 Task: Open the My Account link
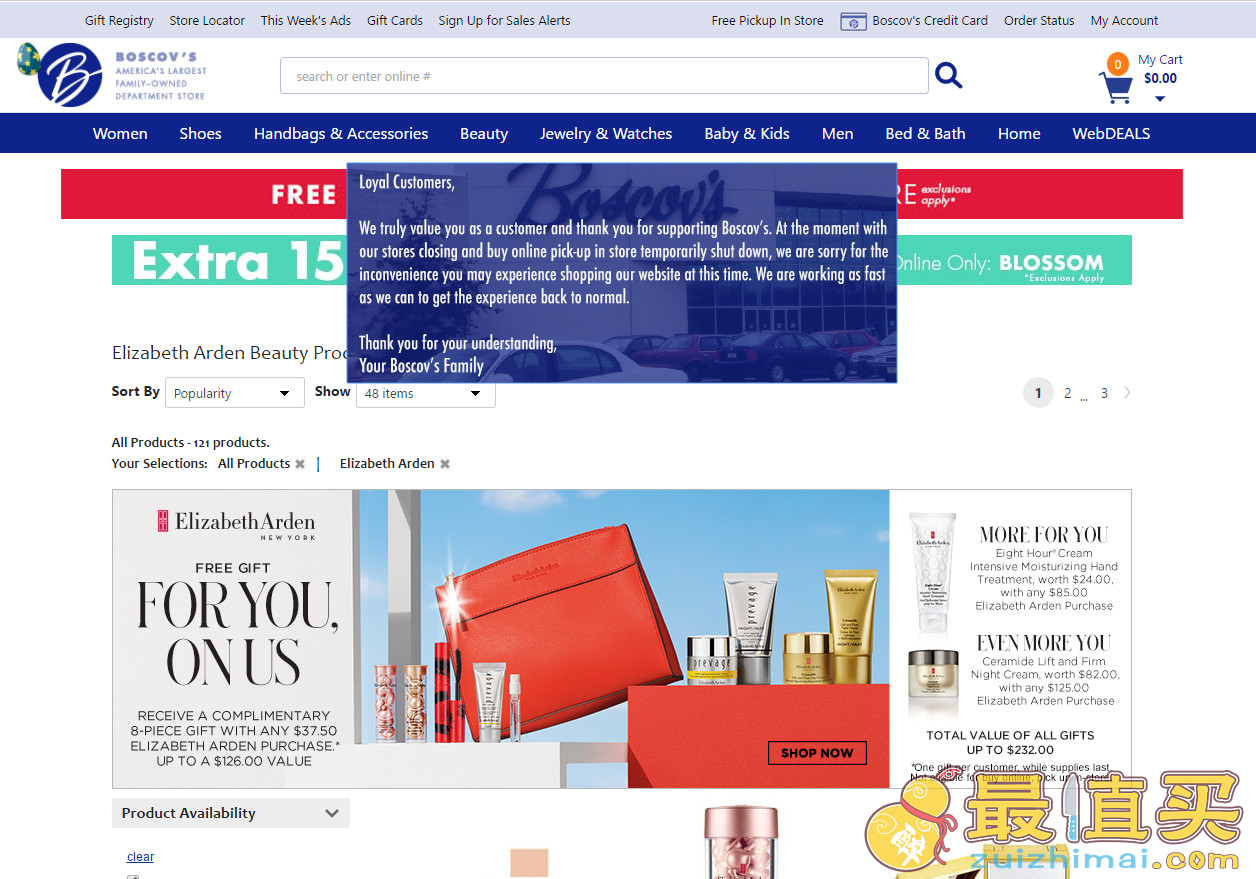pyautogui.click(x=1124, y=20)
